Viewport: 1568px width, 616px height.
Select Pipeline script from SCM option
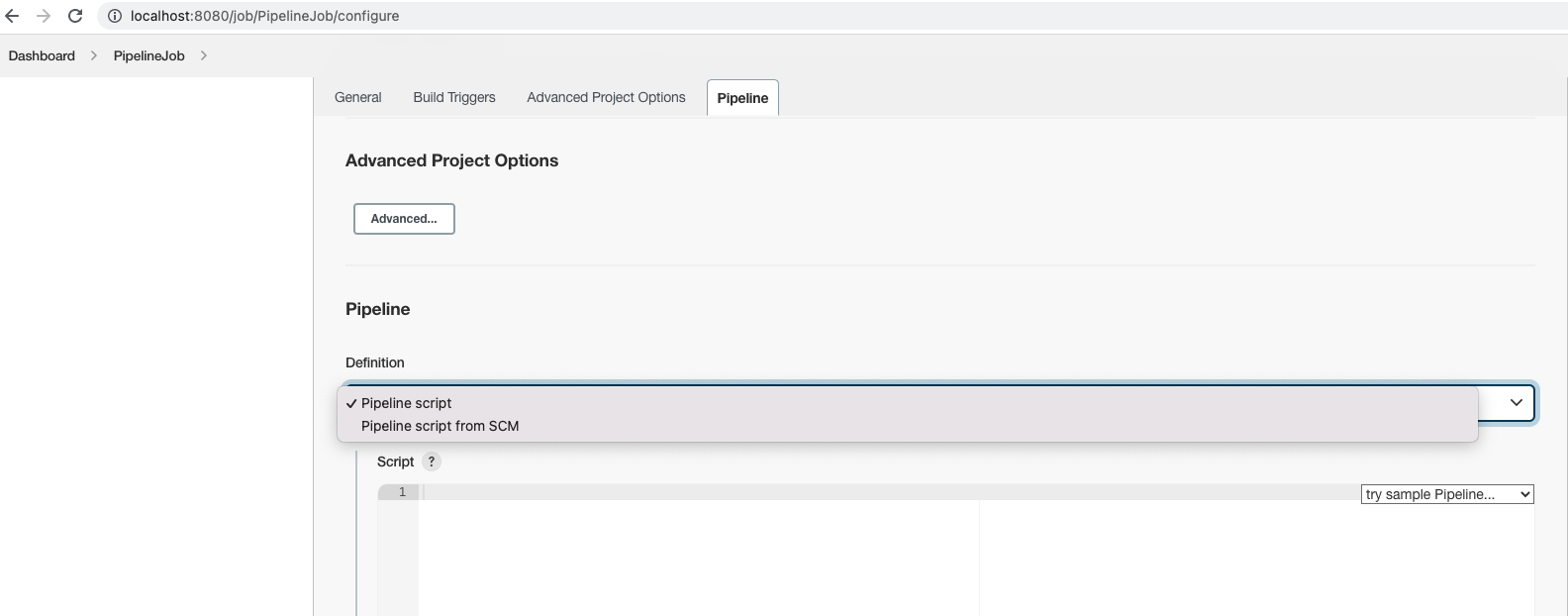tap(439, 426)
